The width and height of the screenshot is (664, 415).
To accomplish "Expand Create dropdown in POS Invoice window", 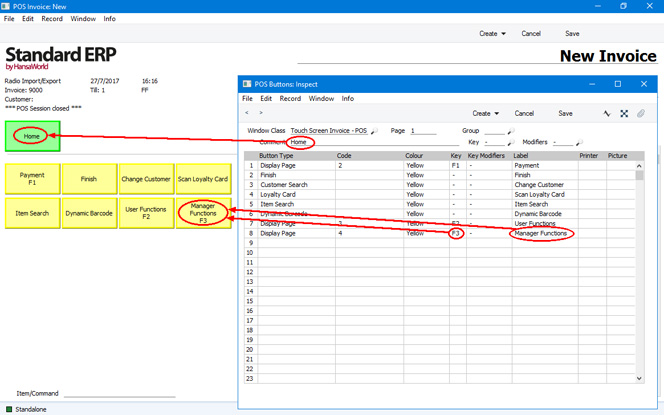I will click(492, 33).
